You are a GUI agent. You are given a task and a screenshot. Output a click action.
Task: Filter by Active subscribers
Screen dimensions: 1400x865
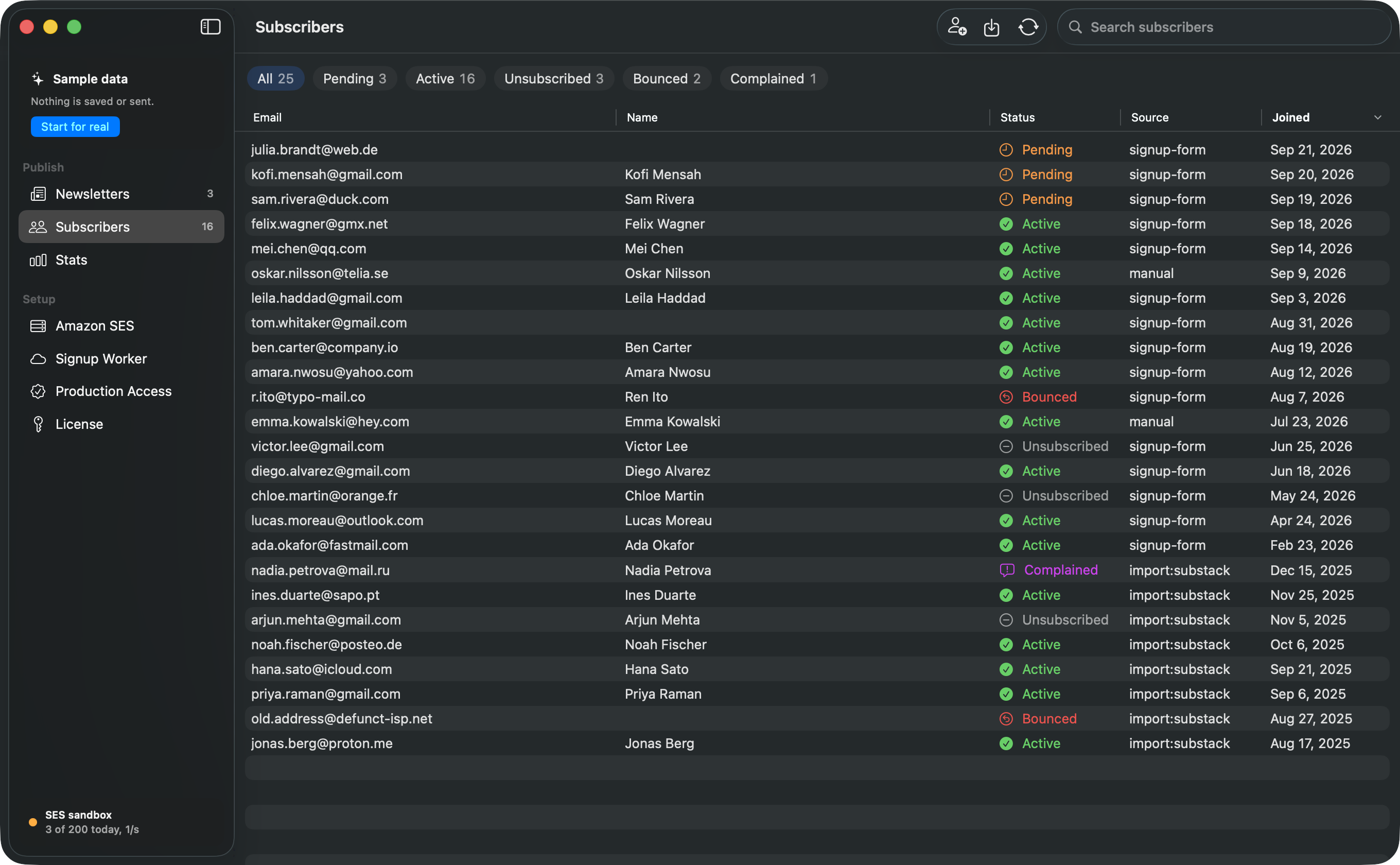445,78
